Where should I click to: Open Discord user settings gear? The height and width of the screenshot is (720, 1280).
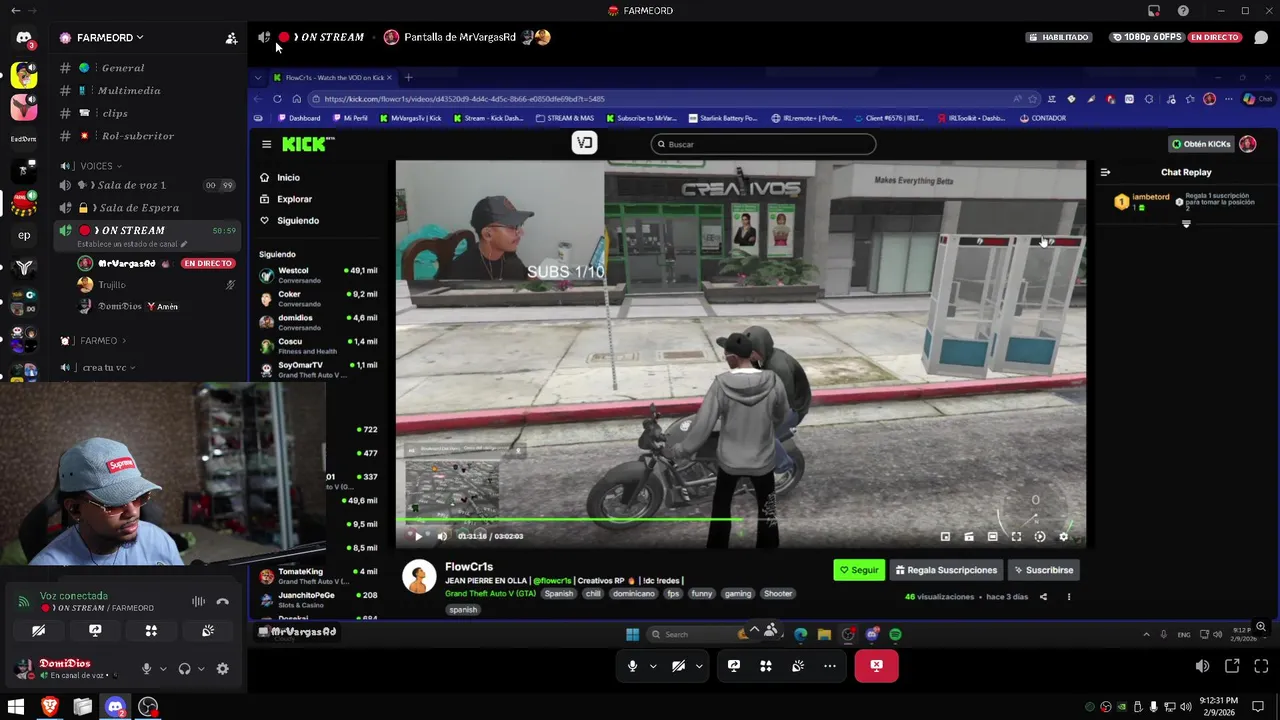pos(222,669)
